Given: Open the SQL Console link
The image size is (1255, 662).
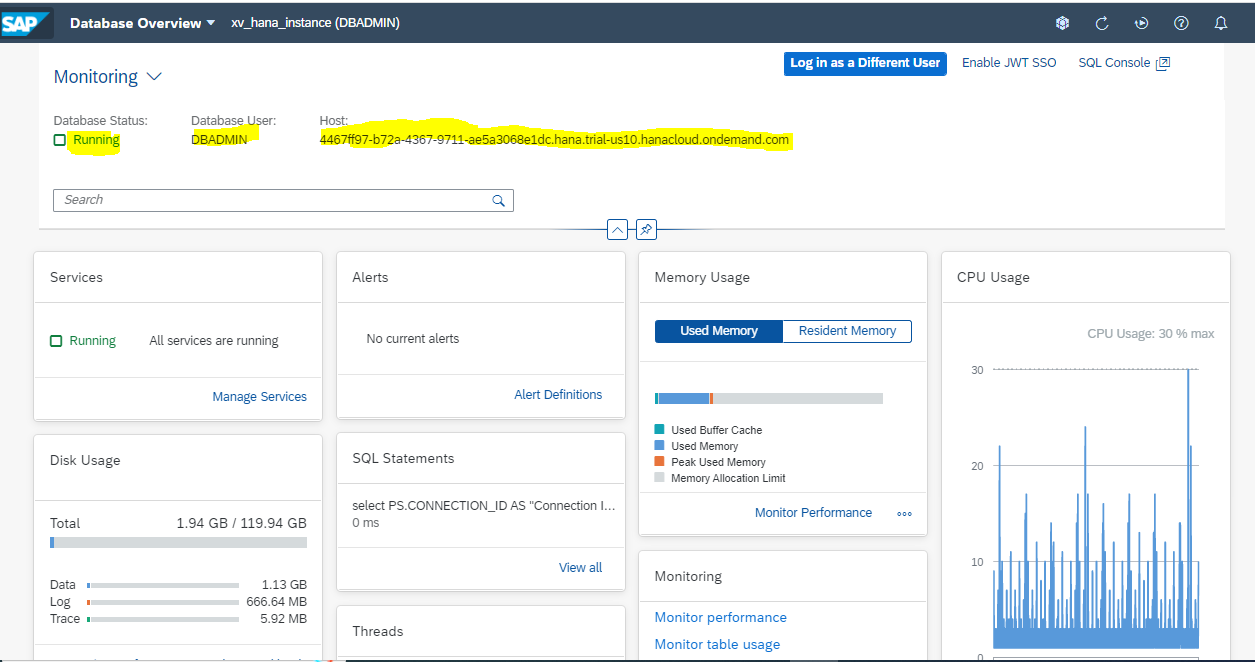Looking at the screenshot, I should (1114, 63).
